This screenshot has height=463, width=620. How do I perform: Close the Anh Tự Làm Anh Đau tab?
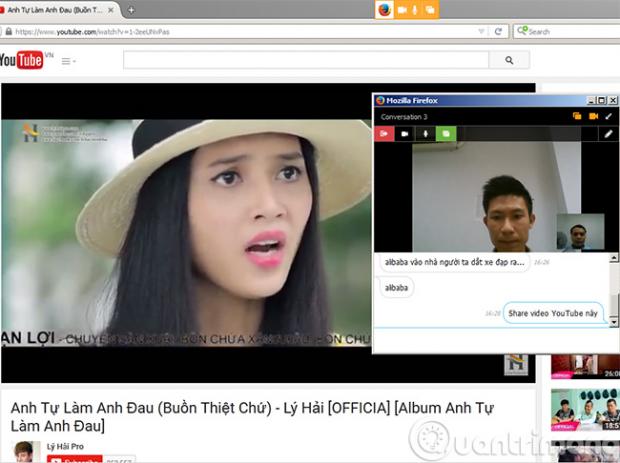pyautogui.click(x=111, y=10)
